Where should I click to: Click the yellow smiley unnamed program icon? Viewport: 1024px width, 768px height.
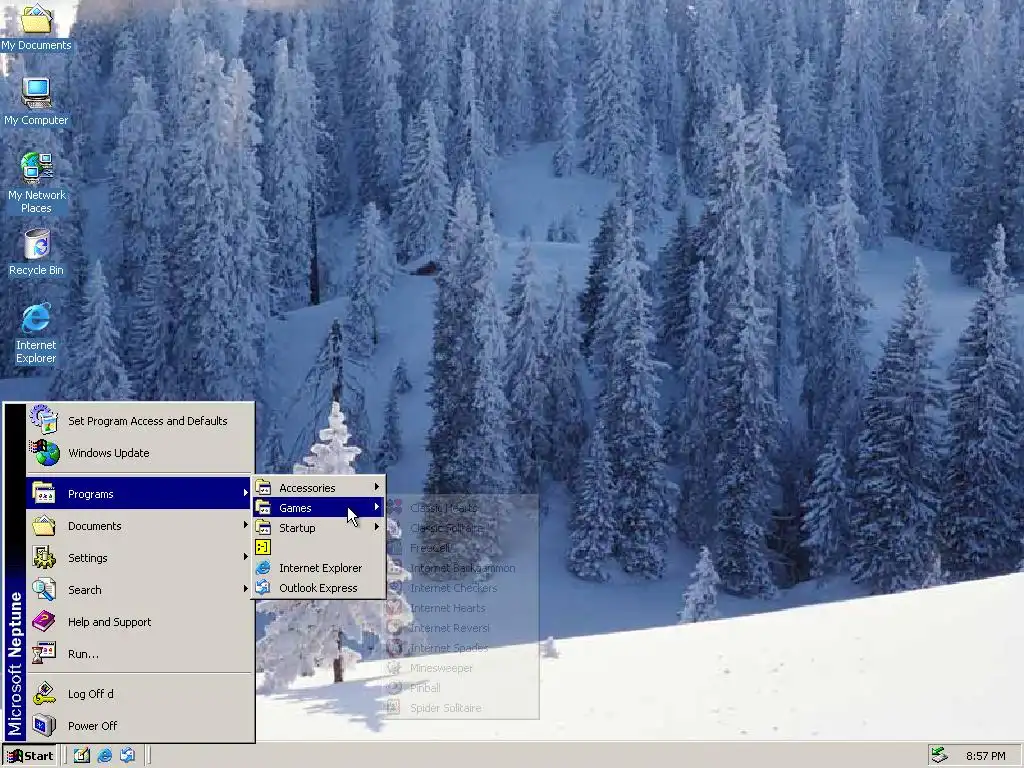click(263, 548)
